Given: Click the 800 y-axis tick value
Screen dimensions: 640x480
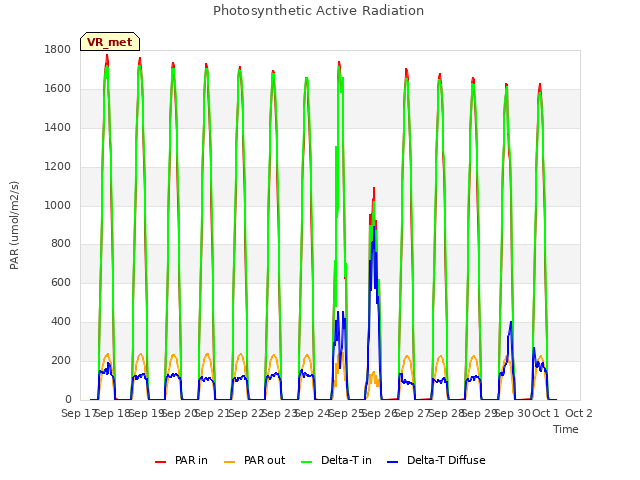Looking at the screenshot, I should pos(61,244).
